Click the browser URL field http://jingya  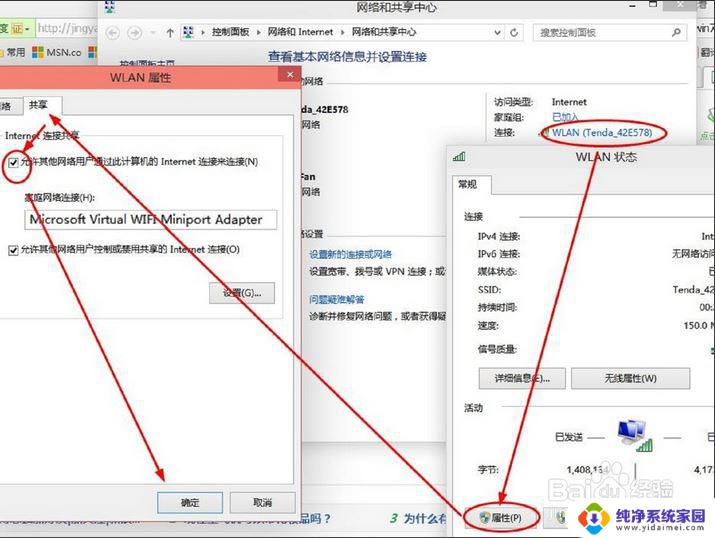[x=67, y=29]
